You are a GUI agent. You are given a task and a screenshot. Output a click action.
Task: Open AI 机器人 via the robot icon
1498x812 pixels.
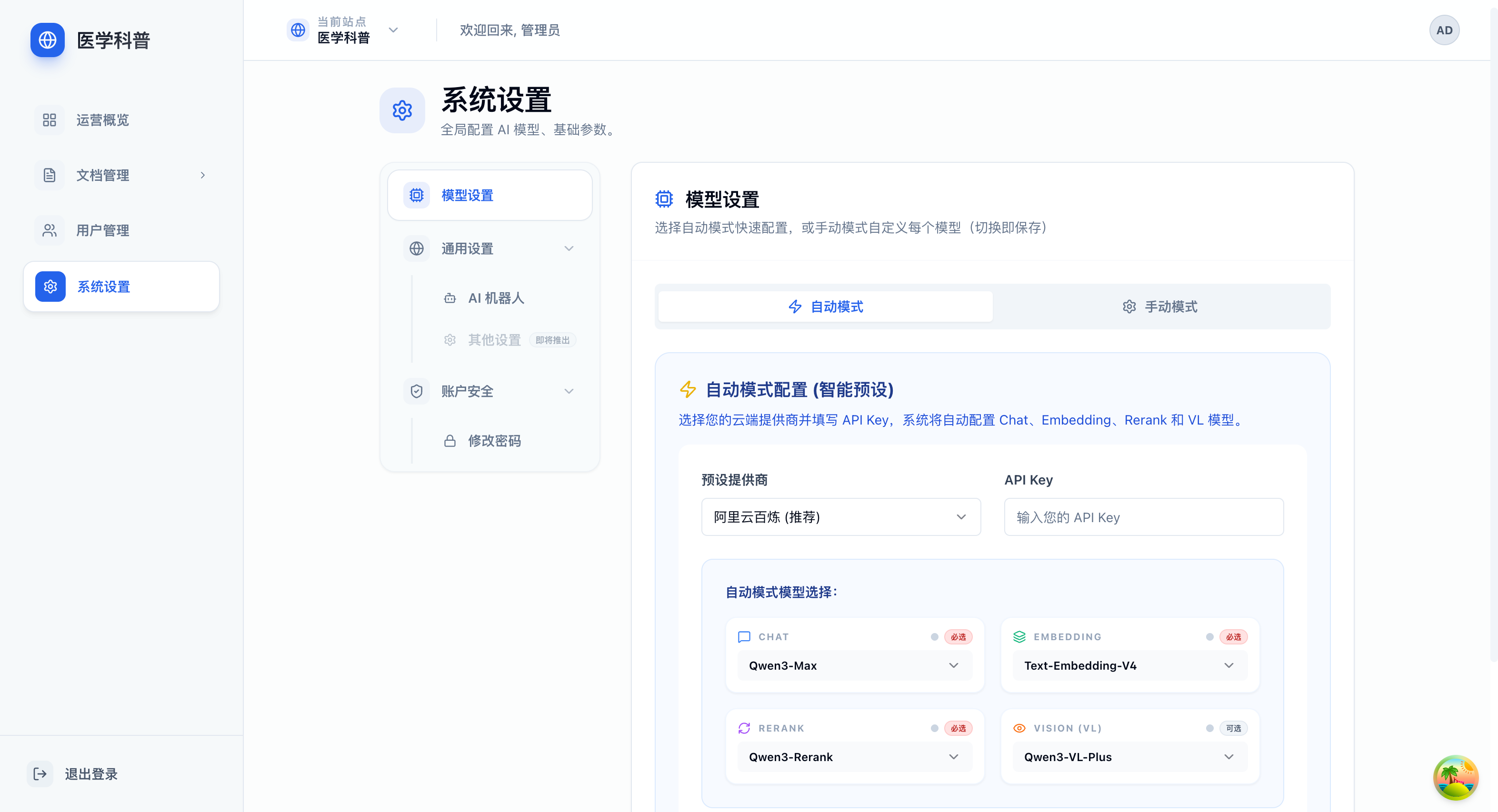tap(449, 298)
